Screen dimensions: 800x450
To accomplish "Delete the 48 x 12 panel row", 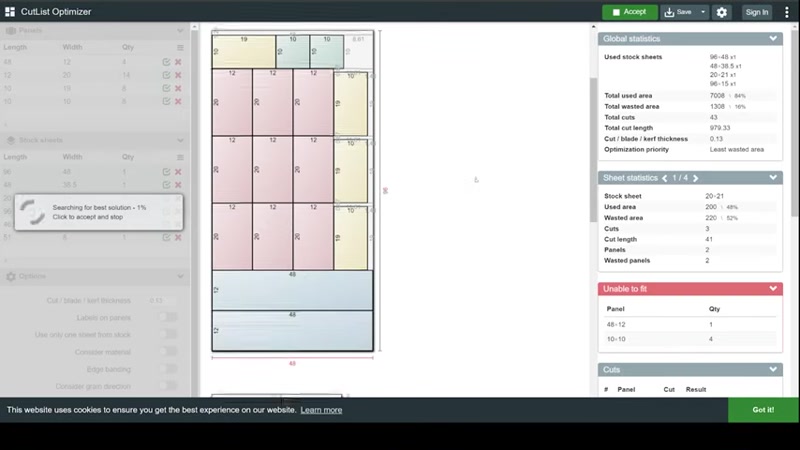I will click(178, 62).
